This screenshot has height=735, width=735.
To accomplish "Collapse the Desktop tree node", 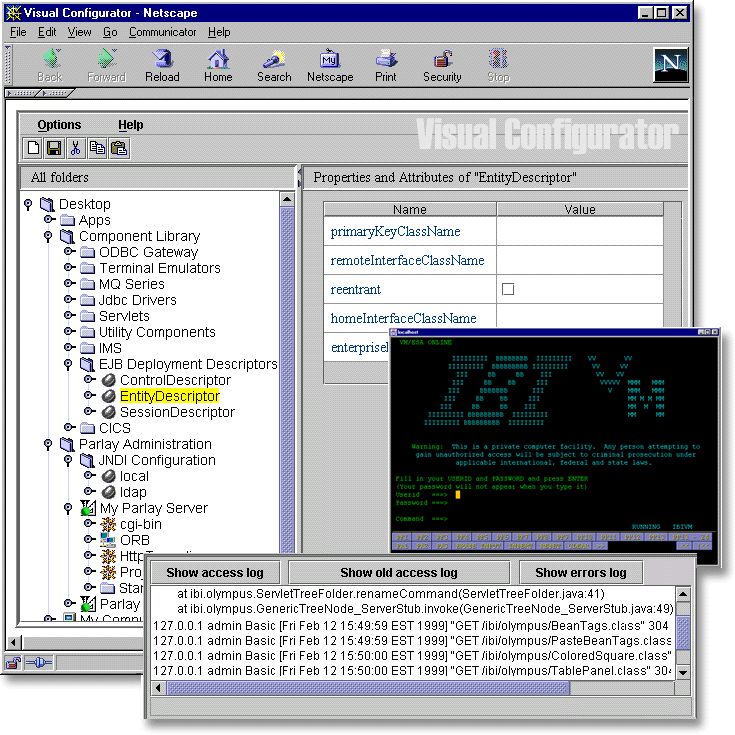I will point(28,204).
